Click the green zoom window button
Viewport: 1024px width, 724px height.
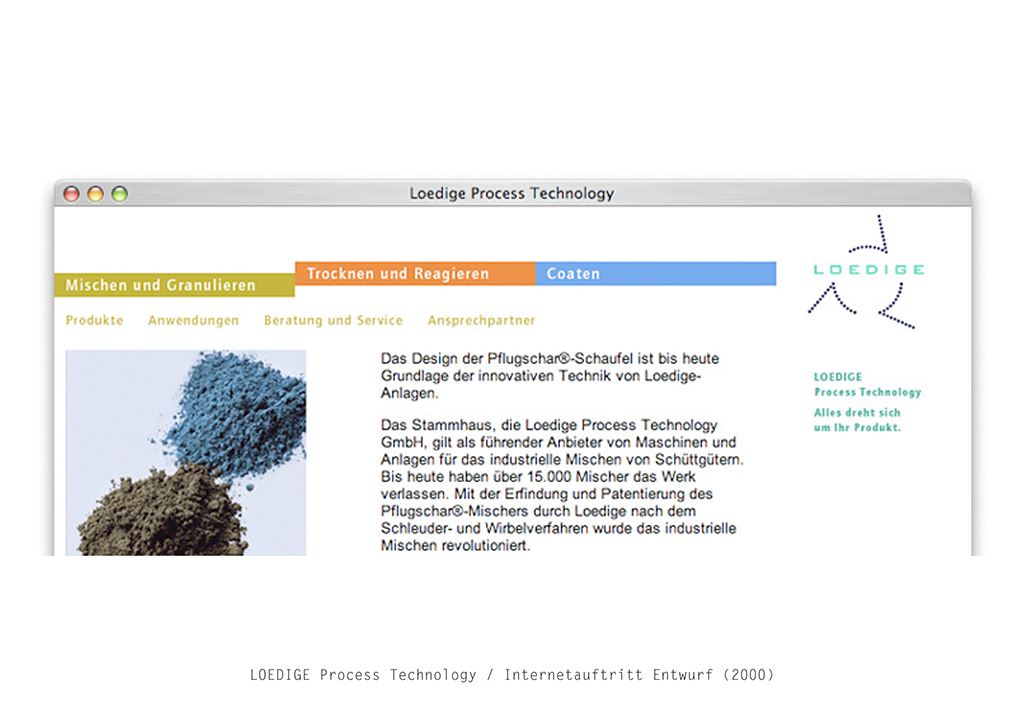[120, 194]
